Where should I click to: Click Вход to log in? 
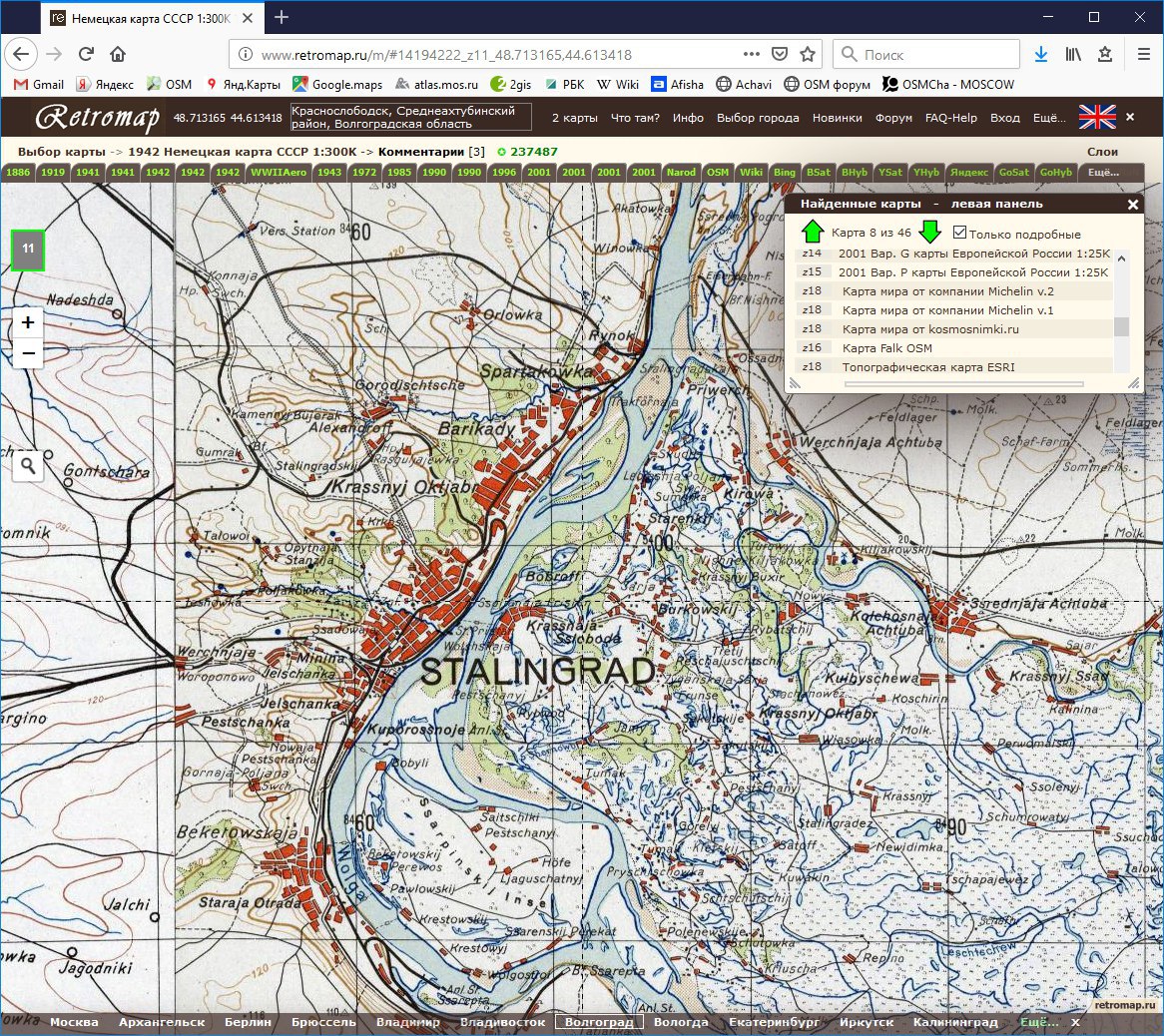point(1005,117)
